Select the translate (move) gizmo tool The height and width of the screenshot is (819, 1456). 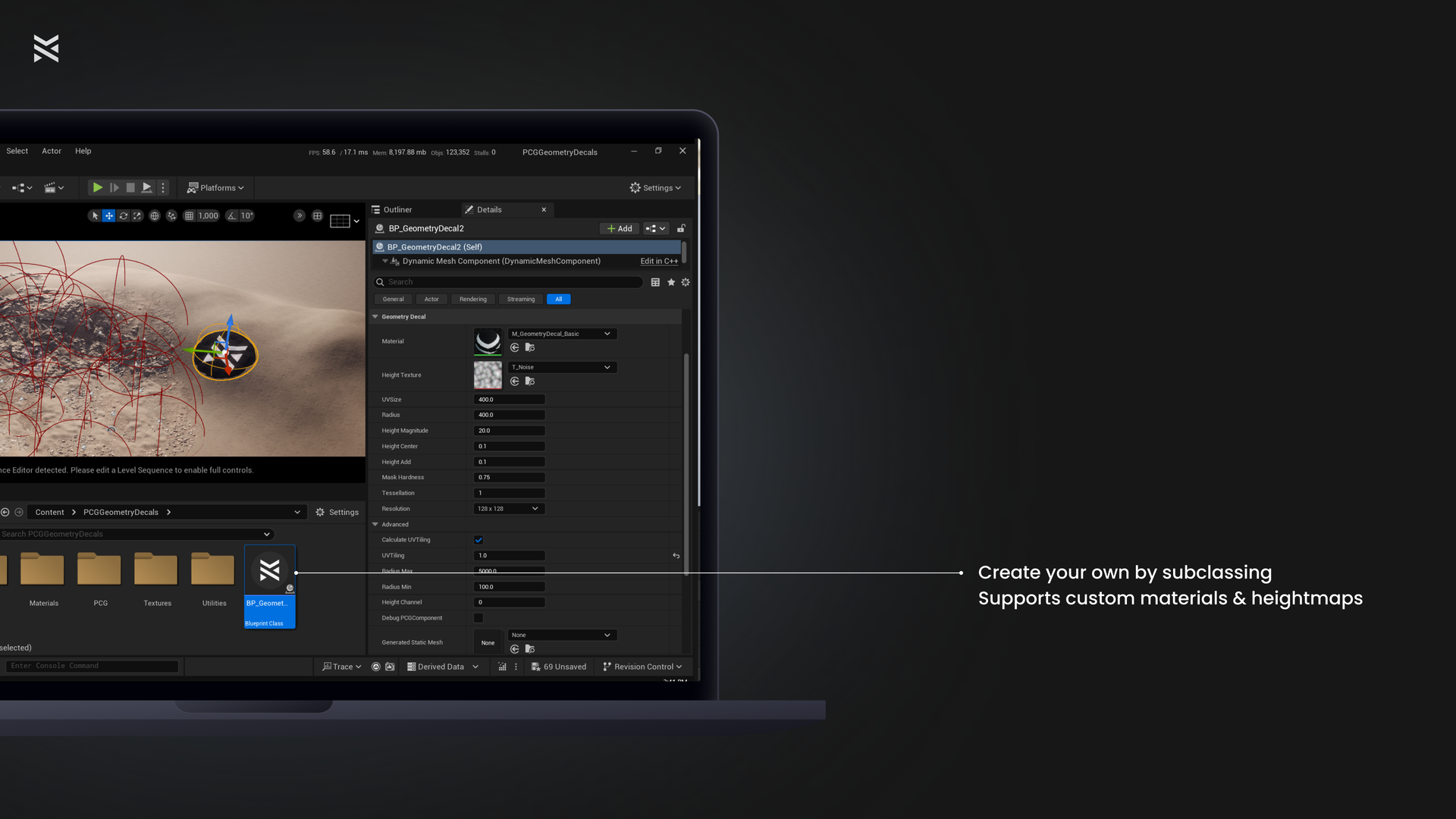[x=109, y=216]
